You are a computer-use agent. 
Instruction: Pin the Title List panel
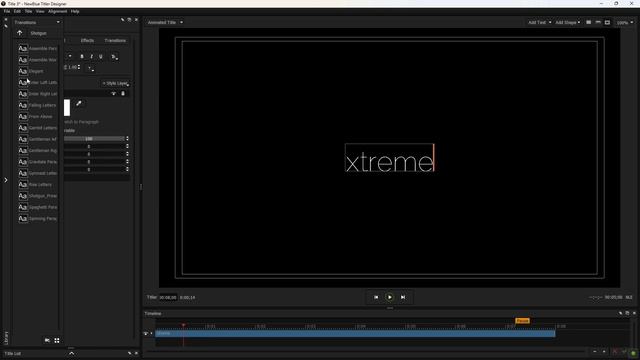click(x=129, y=353)
